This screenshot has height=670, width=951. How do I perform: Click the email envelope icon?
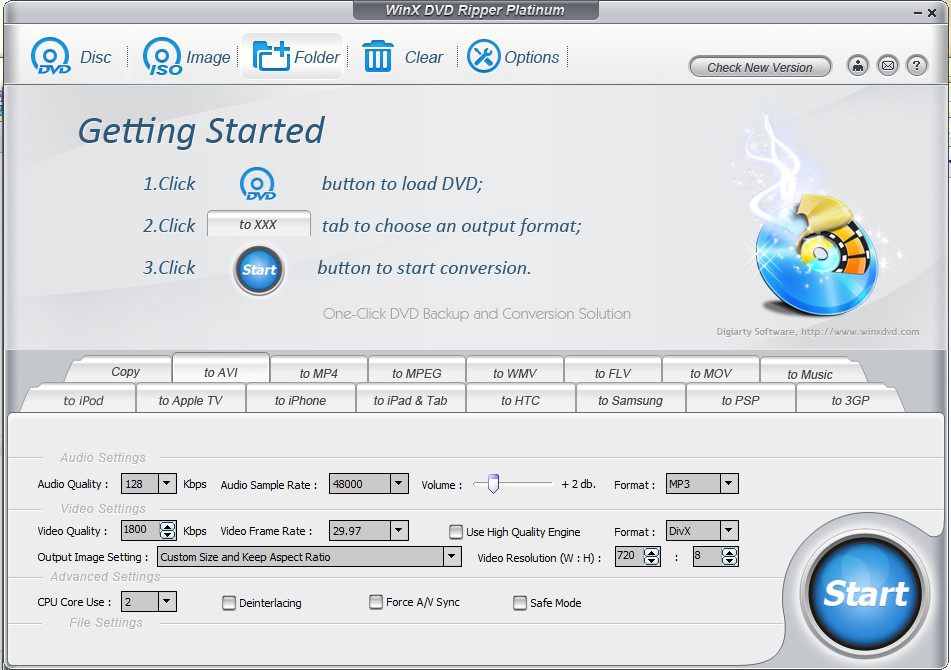click(x=887, y=67)
